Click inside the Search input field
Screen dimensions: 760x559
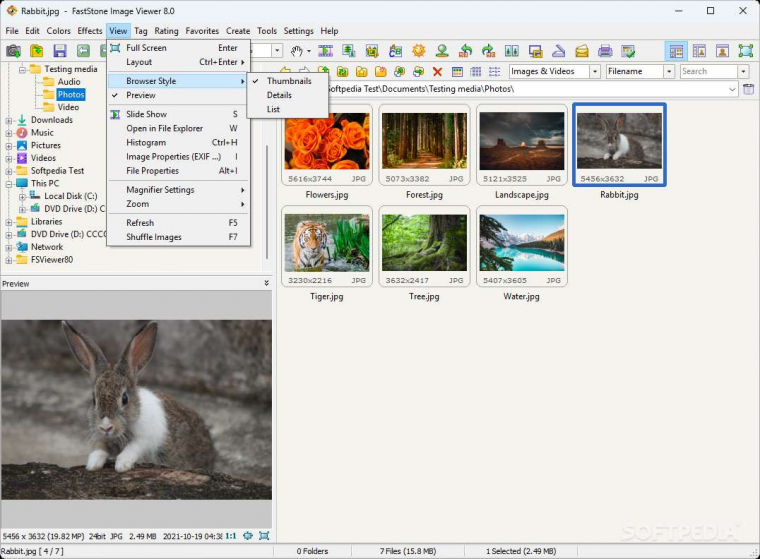click(x=708, y=72)
